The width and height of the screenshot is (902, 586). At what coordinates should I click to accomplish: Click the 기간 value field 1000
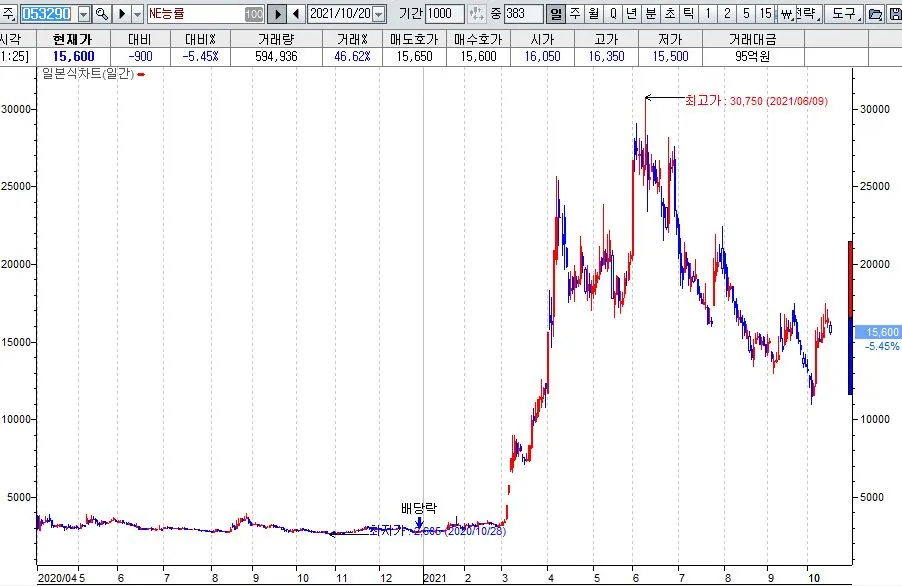[x=444, y=13]
